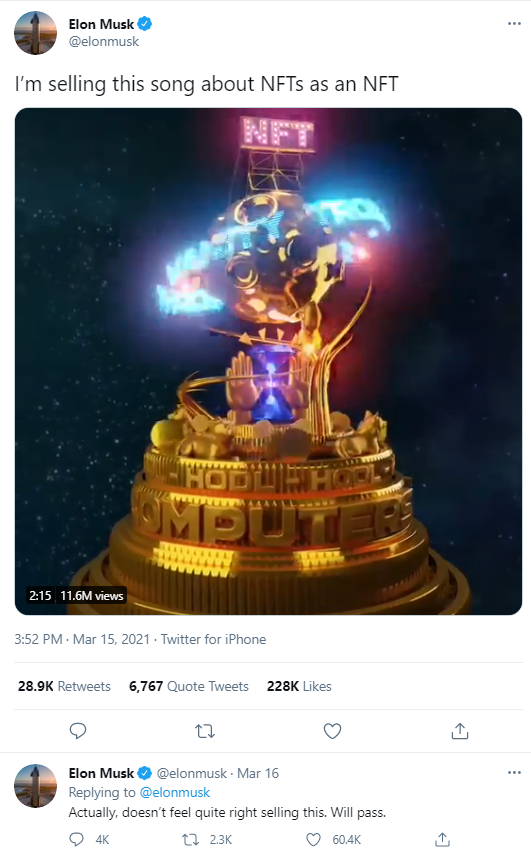Open Elon Musk's profile avatar at top

[36, 33]
